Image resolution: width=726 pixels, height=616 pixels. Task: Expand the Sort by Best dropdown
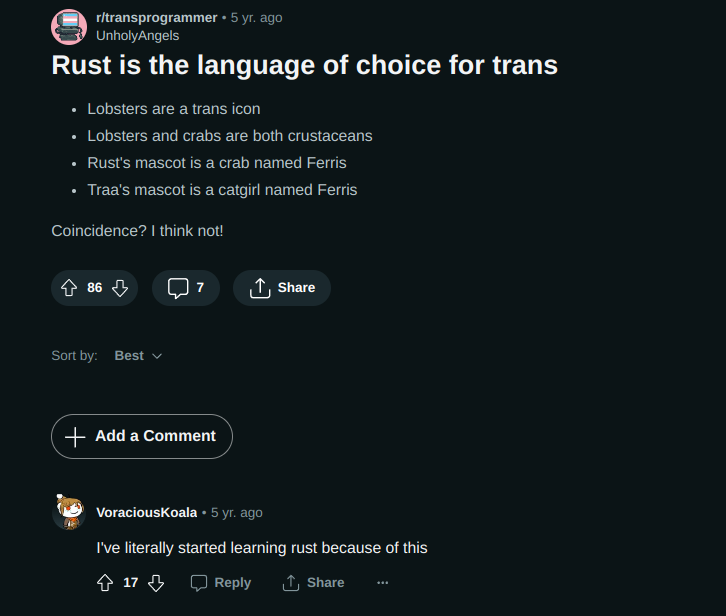138,356
